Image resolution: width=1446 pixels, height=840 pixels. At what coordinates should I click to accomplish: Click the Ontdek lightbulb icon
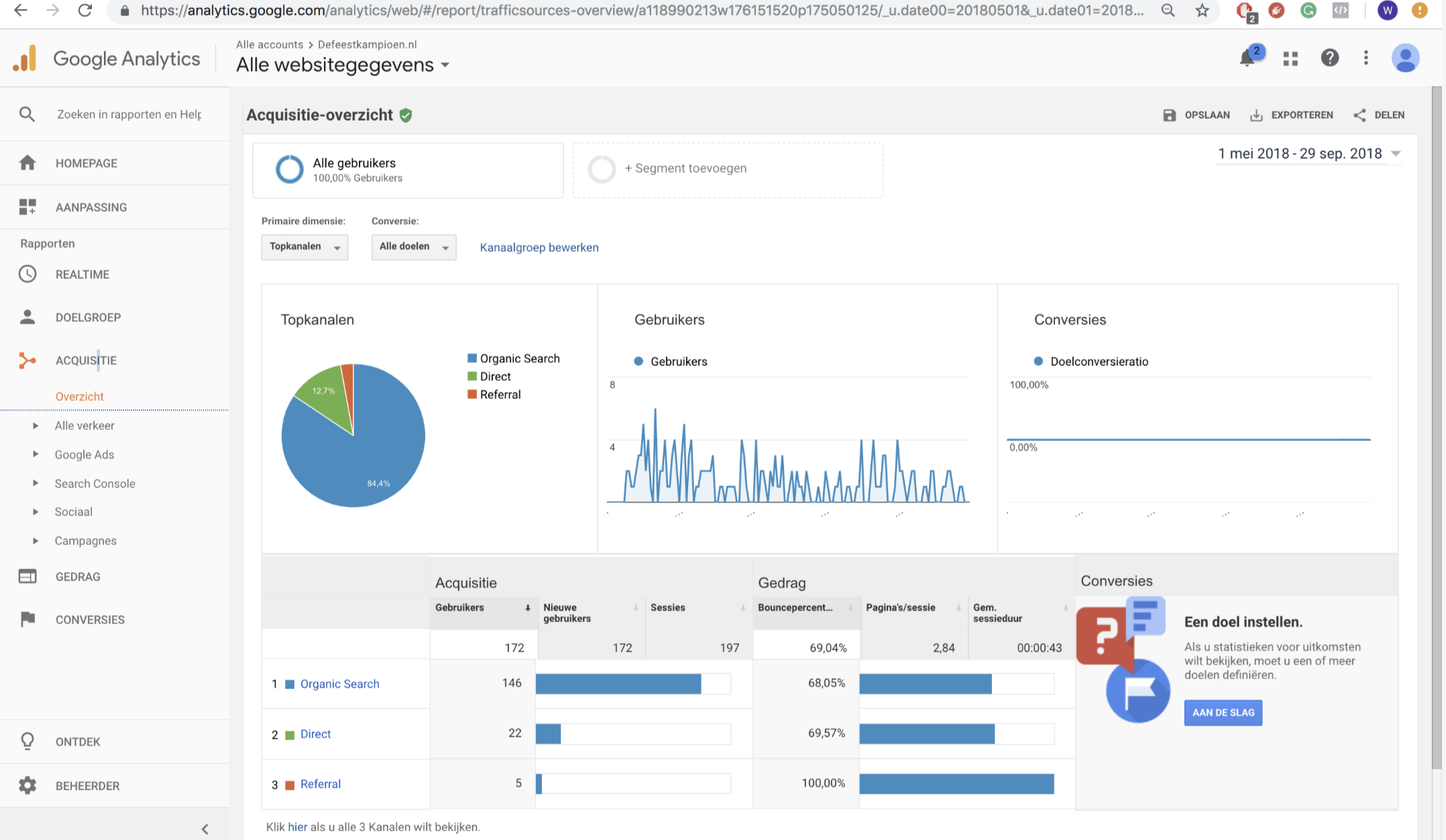27,741
